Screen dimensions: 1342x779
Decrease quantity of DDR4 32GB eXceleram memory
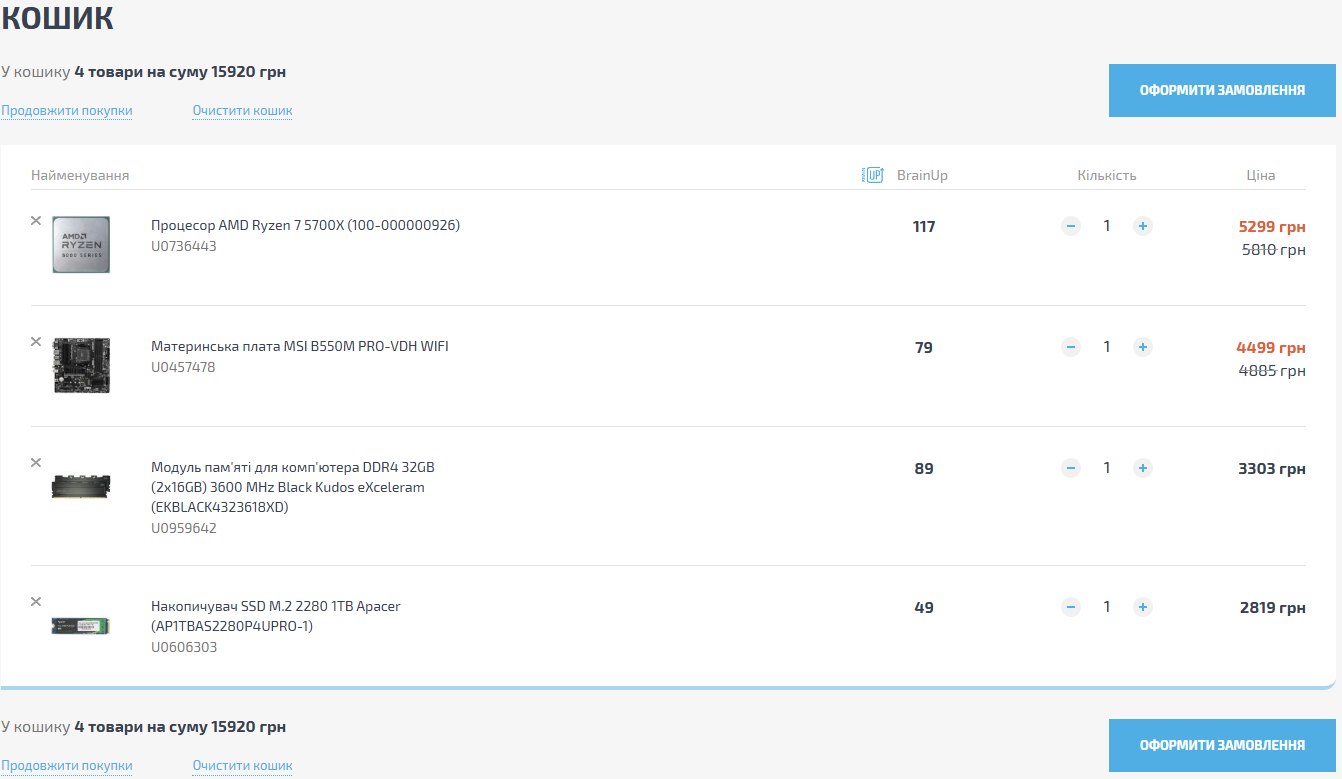coord(1071,468)
